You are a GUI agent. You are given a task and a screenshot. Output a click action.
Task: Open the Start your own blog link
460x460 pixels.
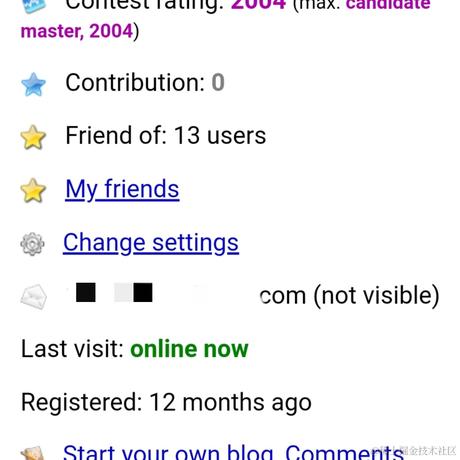168,453
